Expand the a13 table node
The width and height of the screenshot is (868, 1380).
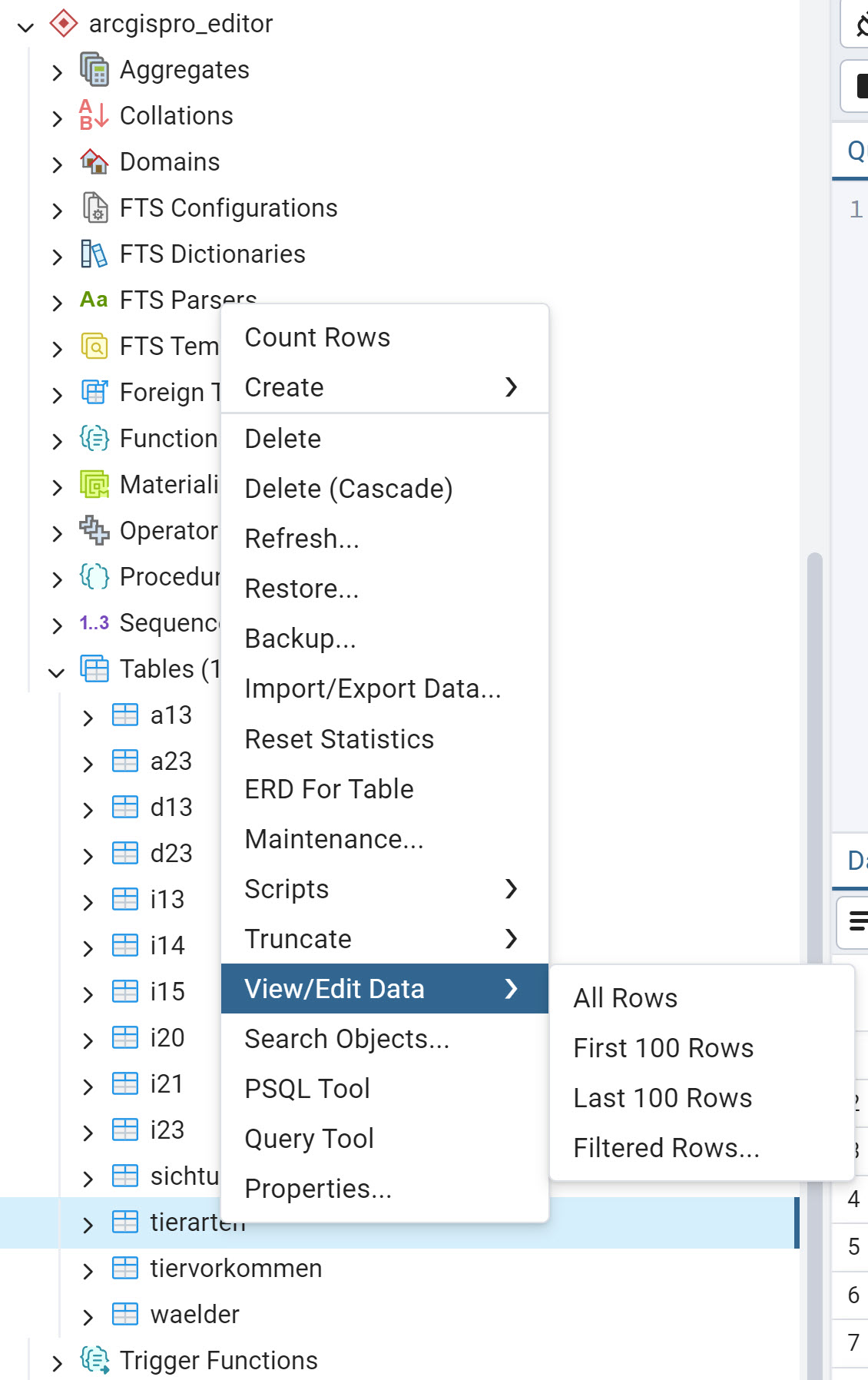click(88, 718)
